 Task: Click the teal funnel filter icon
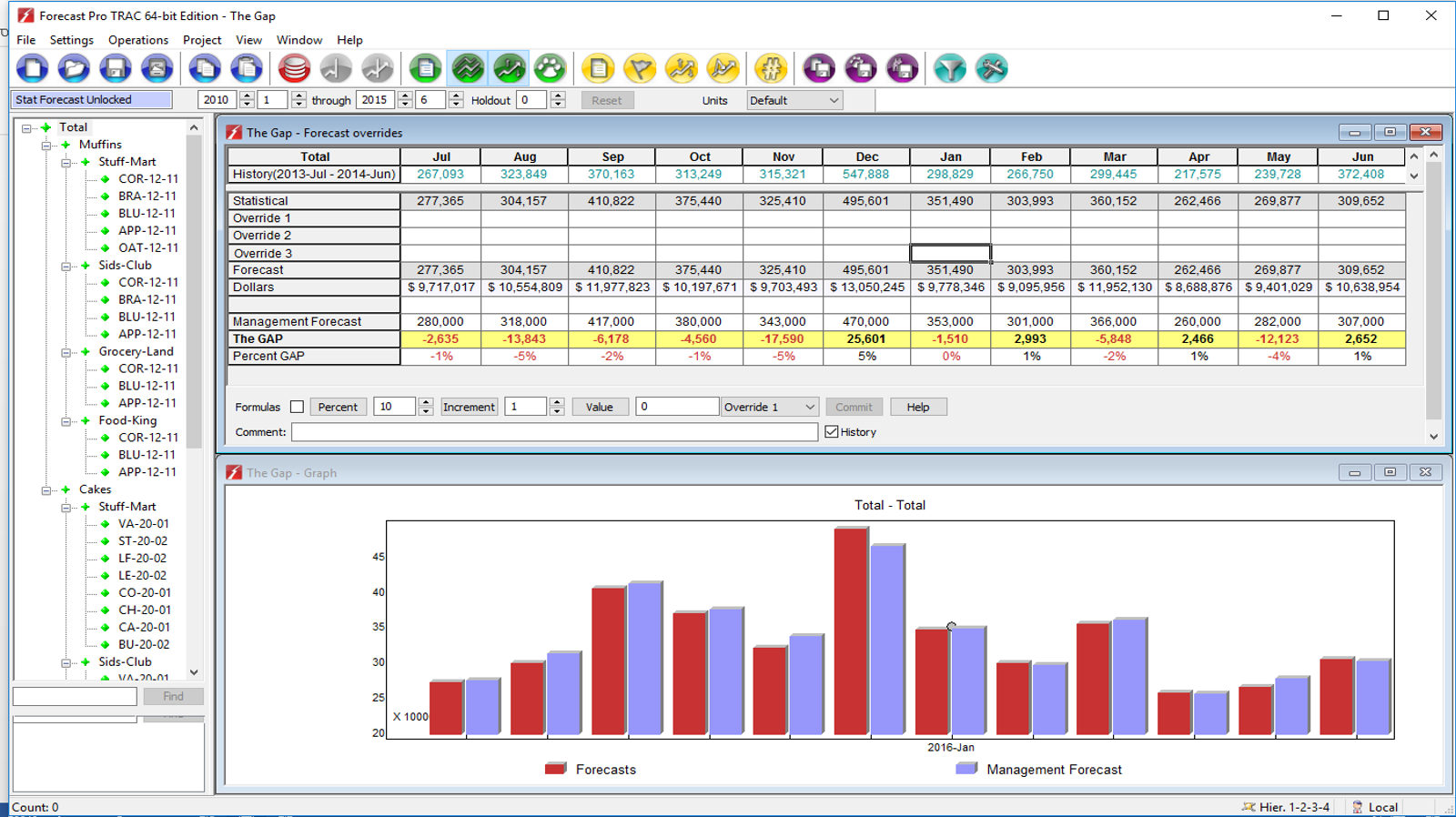point(950,68)
